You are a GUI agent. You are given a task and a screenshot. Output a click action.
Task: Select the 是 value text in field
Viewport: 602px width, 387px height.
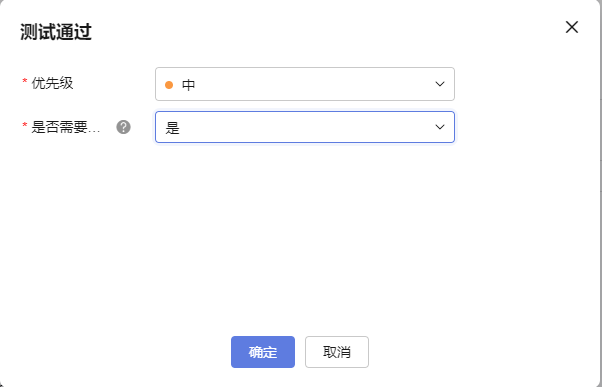(x=172, y=127)
